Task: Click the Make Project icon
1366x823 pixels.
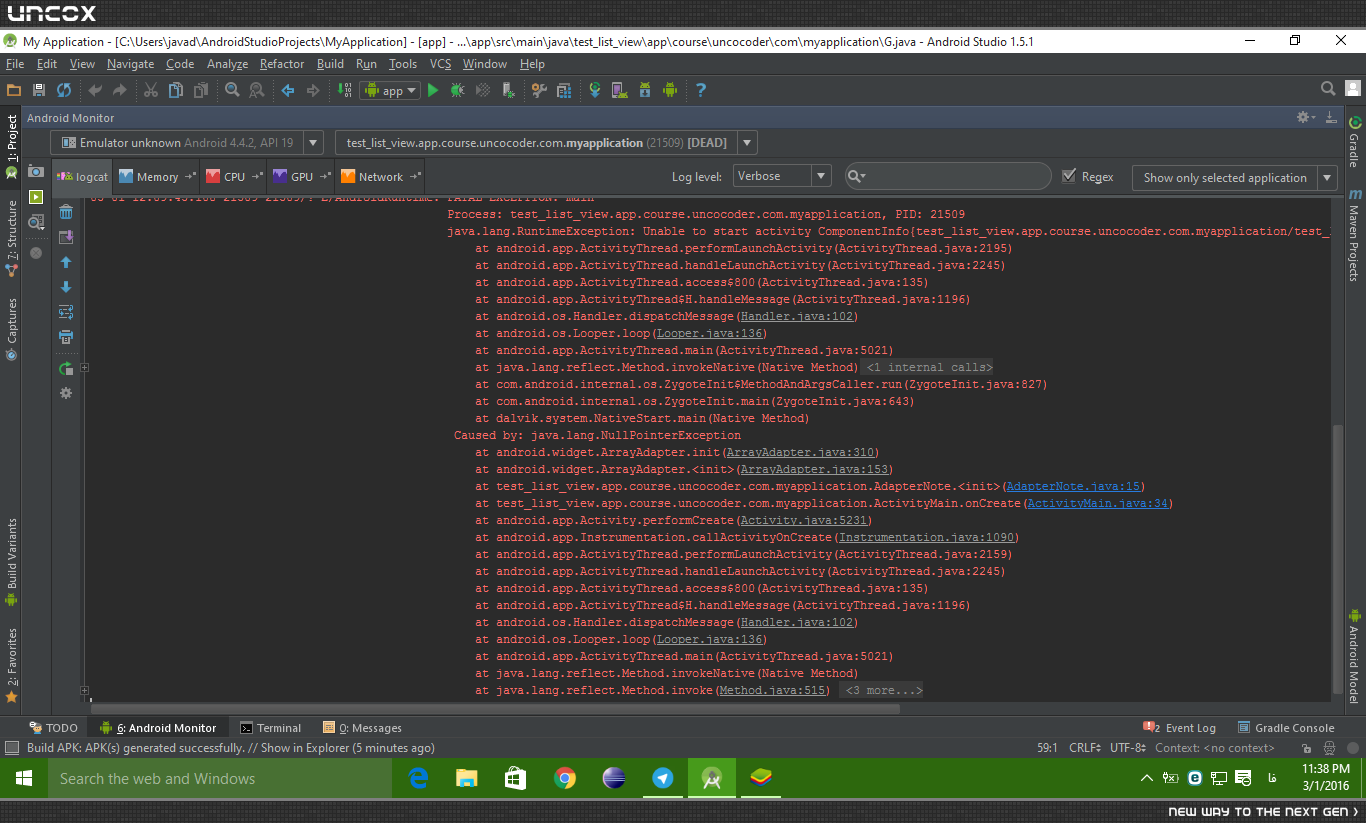Action: [345, 90]
